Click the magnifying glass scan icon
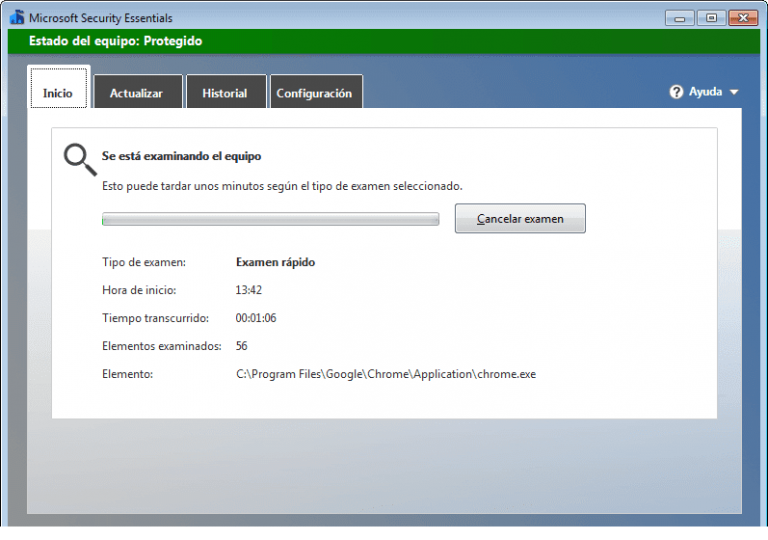The width and height of the screenshot is (768, 540). click(x=79, y=160)
